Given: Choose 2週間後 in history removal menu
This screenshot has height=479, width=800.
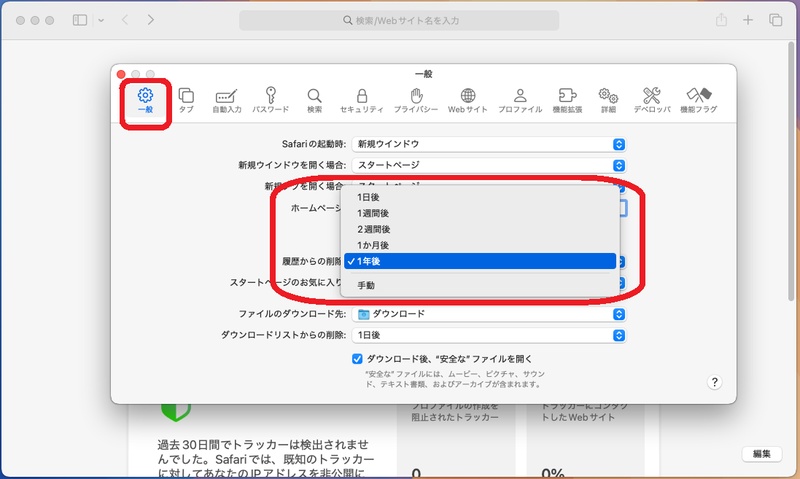Looking at the screenshot, I should click(x=480, y=229).
